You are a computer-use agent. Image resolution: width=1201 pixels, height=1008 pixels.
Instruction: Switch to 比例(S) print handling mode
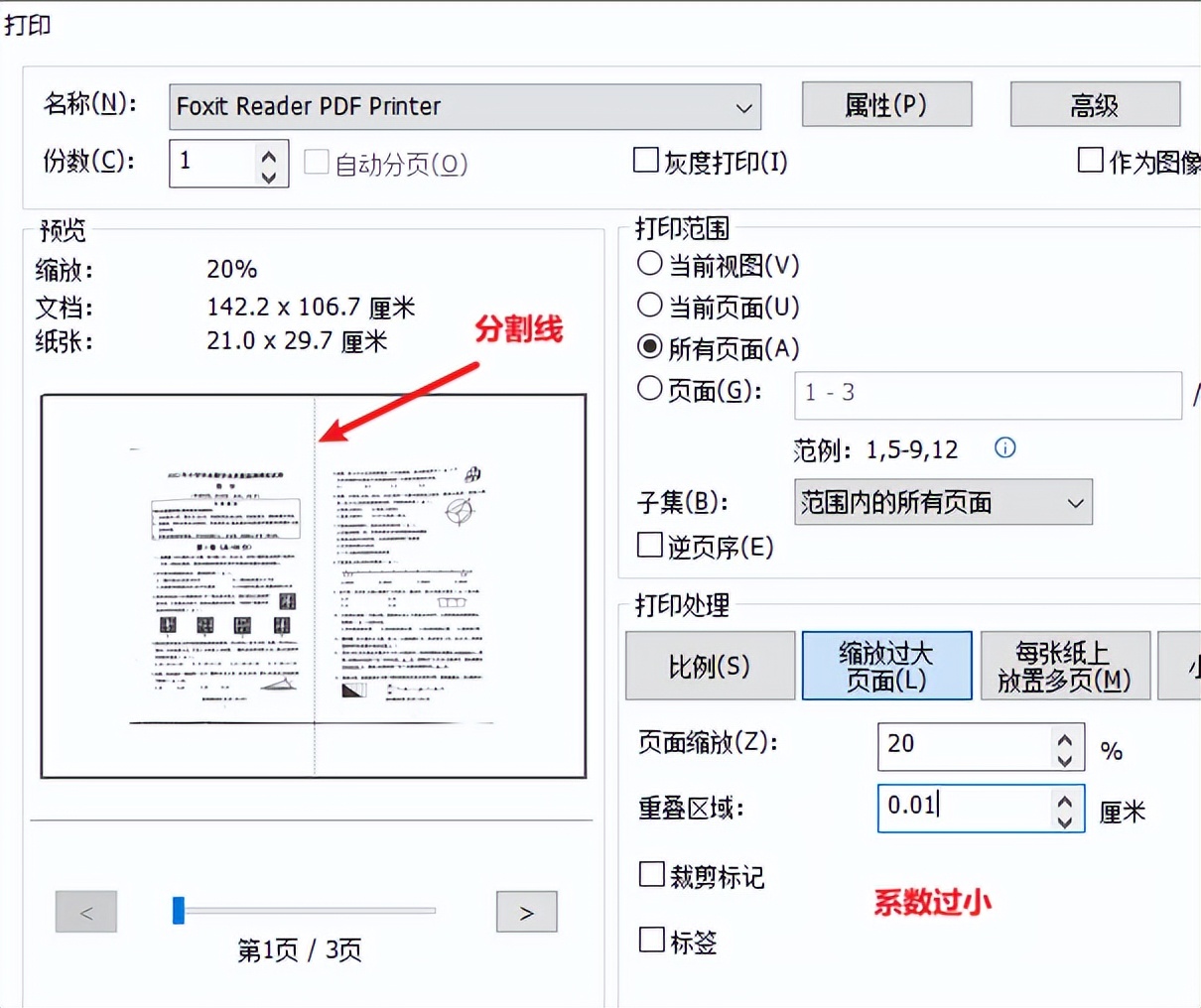(x=710, y=666)
